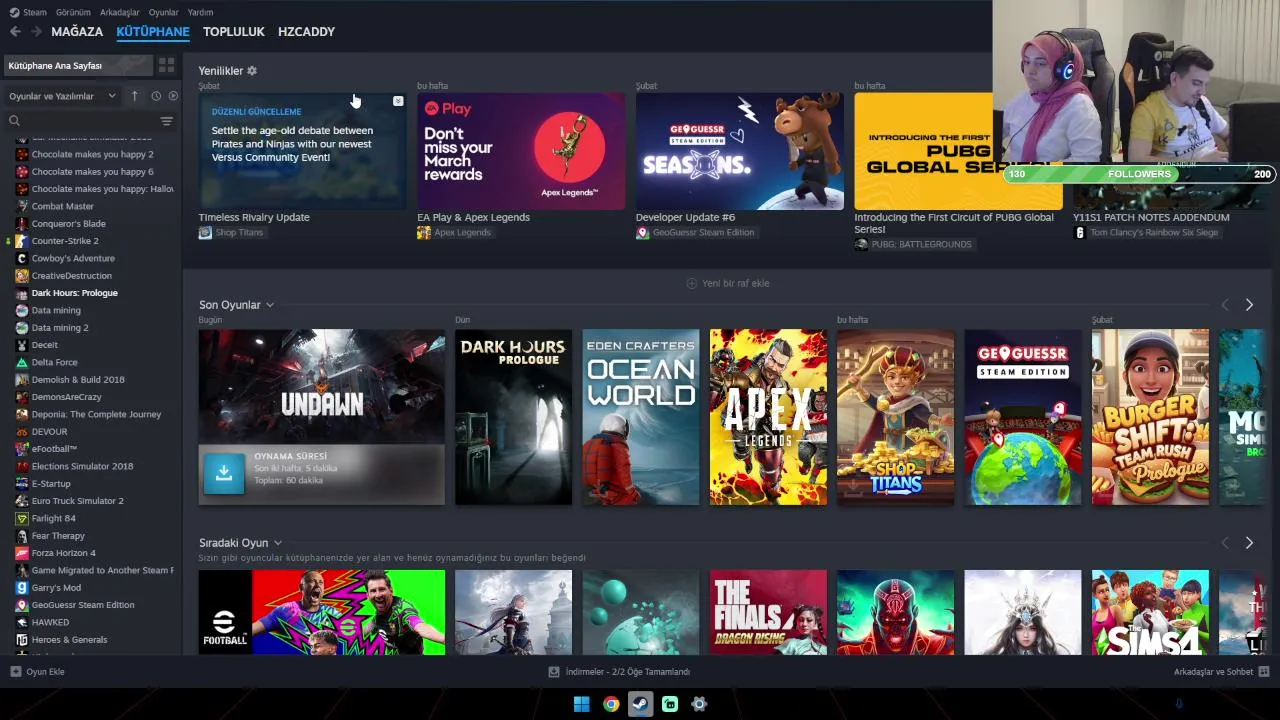The image size is (1280, 720).
Task: Open the HZCADDY profile tab
Action: pos(306,32)
